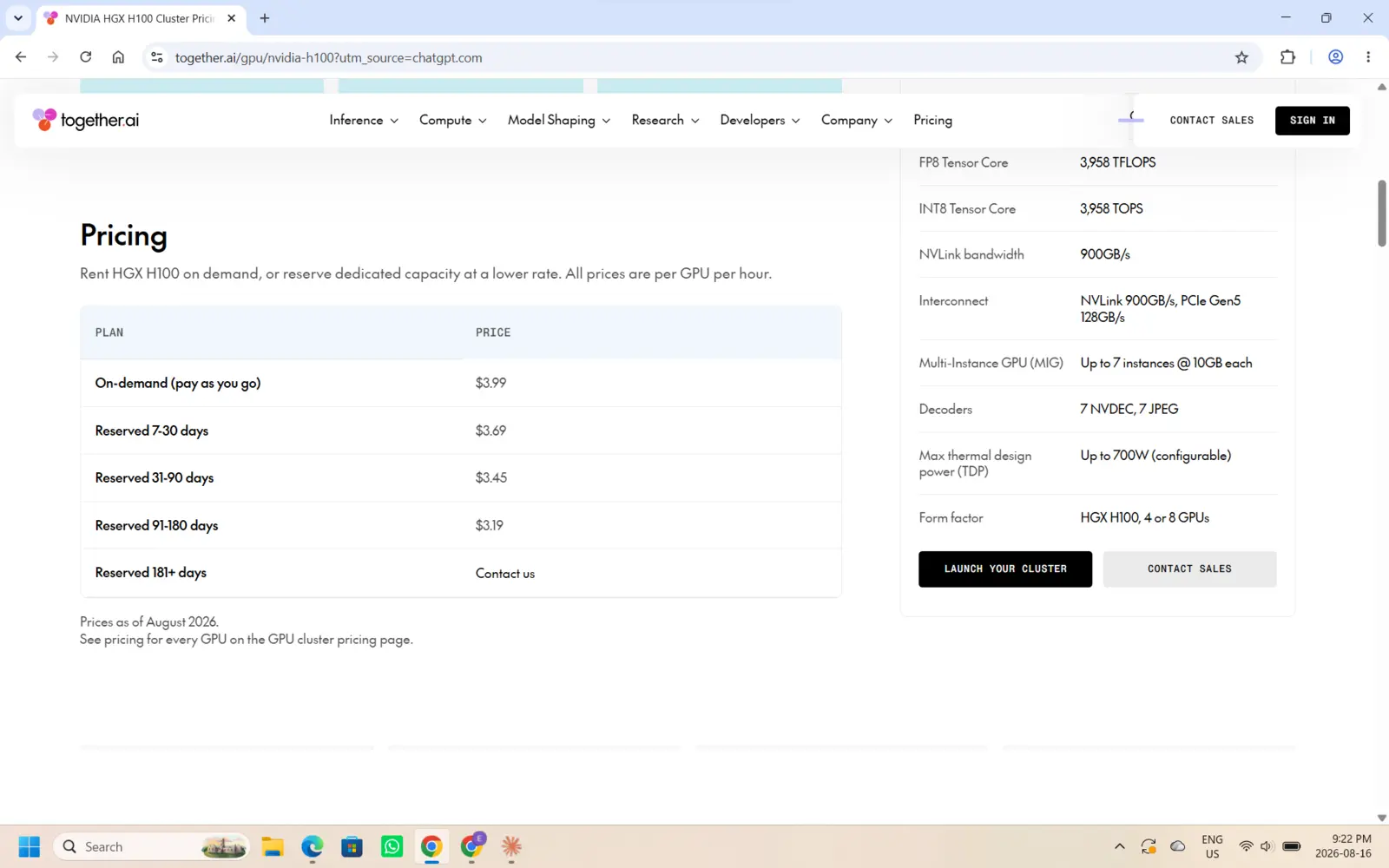This screenshot has width=1389, height=868.
Task: Open WhatsApp from the taskbar
Action: (392, 846)
